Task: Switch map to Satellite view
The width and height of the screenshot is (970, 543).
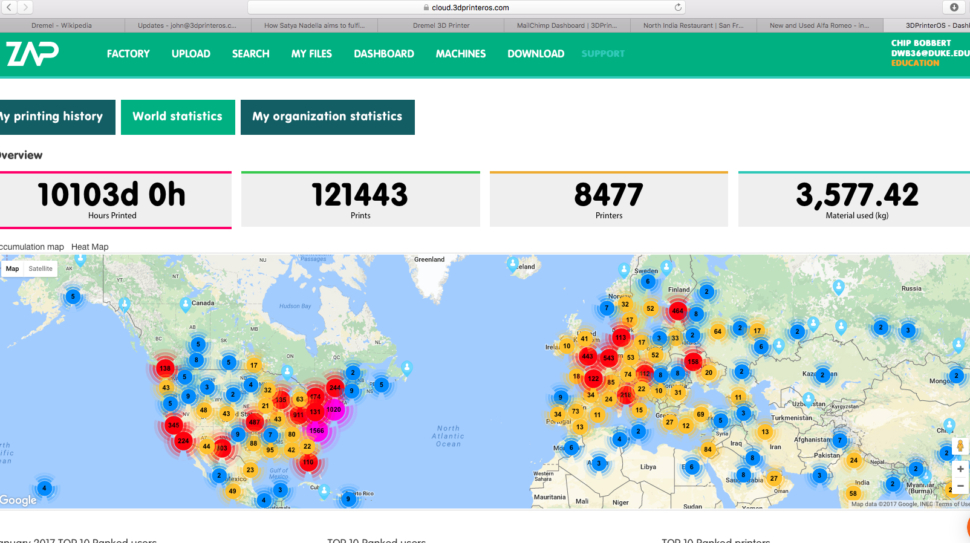Action: click(41, 269)
